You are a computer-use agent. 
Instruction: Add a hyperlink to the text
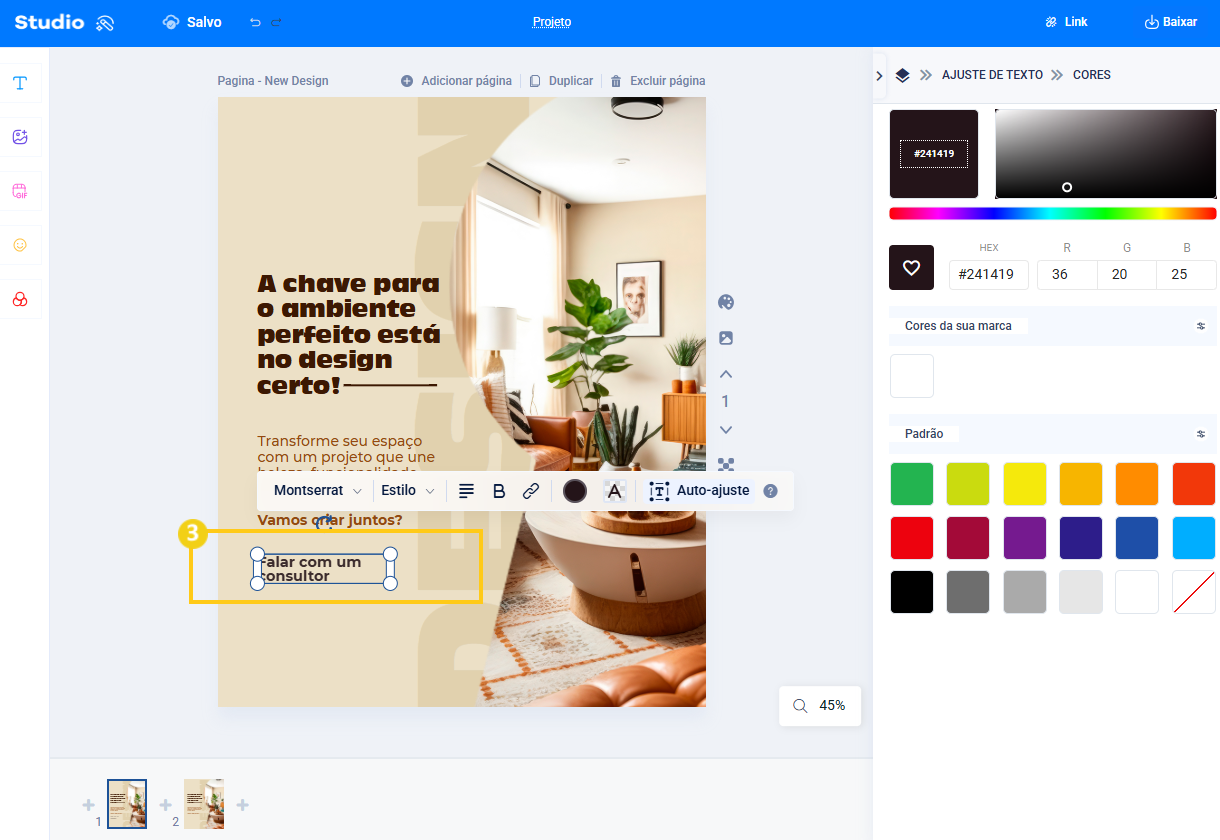pyautogui.click(x=531, y=491)
